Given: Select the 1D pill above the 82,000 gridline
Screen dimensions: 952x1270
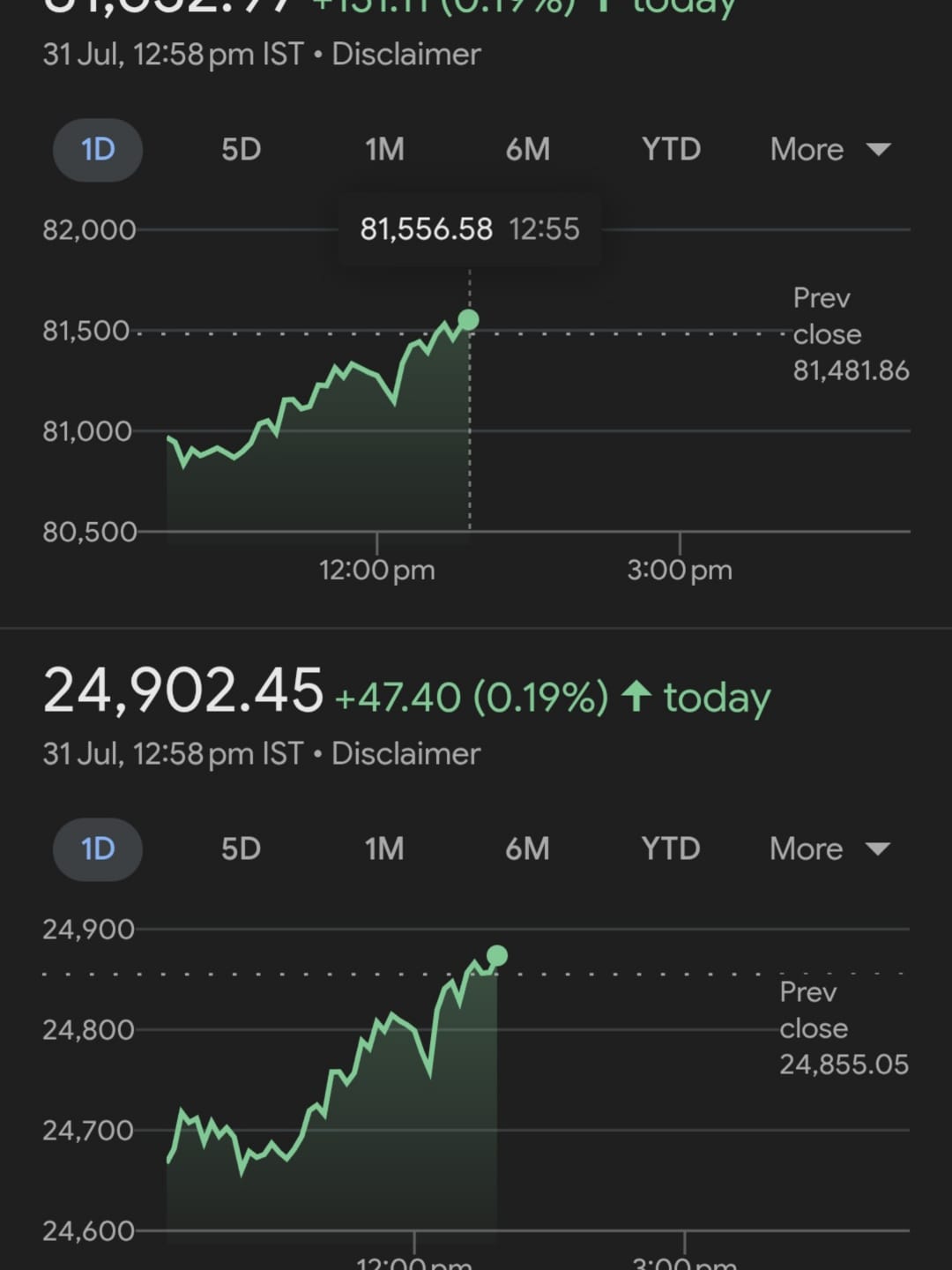Looking at the screenshot, I should (98, 149).
